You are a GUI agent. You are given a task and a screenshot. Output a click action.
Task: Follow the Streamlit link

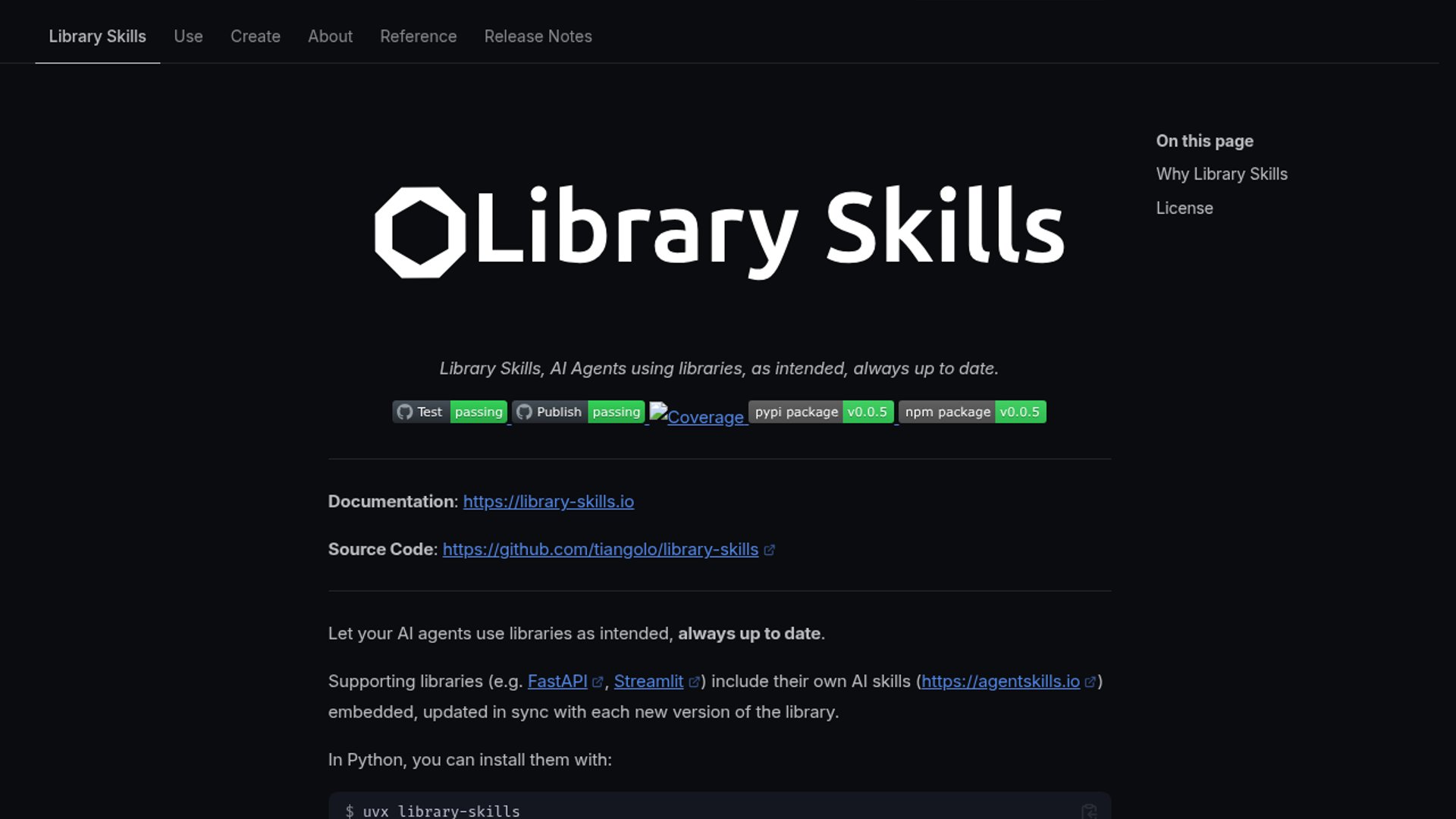(648, 682)
